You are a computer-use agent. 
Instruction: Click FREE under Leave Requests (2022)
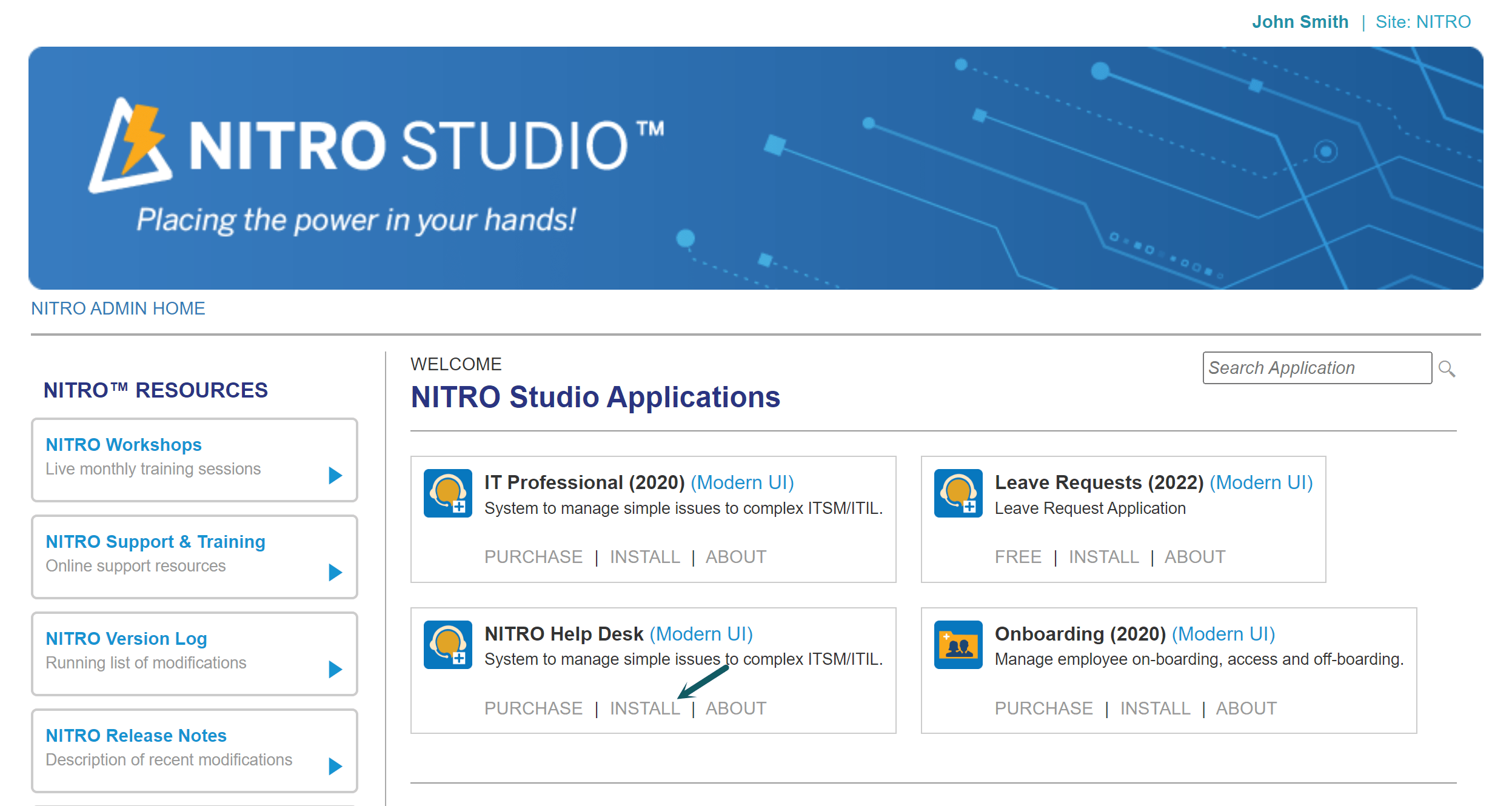1018,557
